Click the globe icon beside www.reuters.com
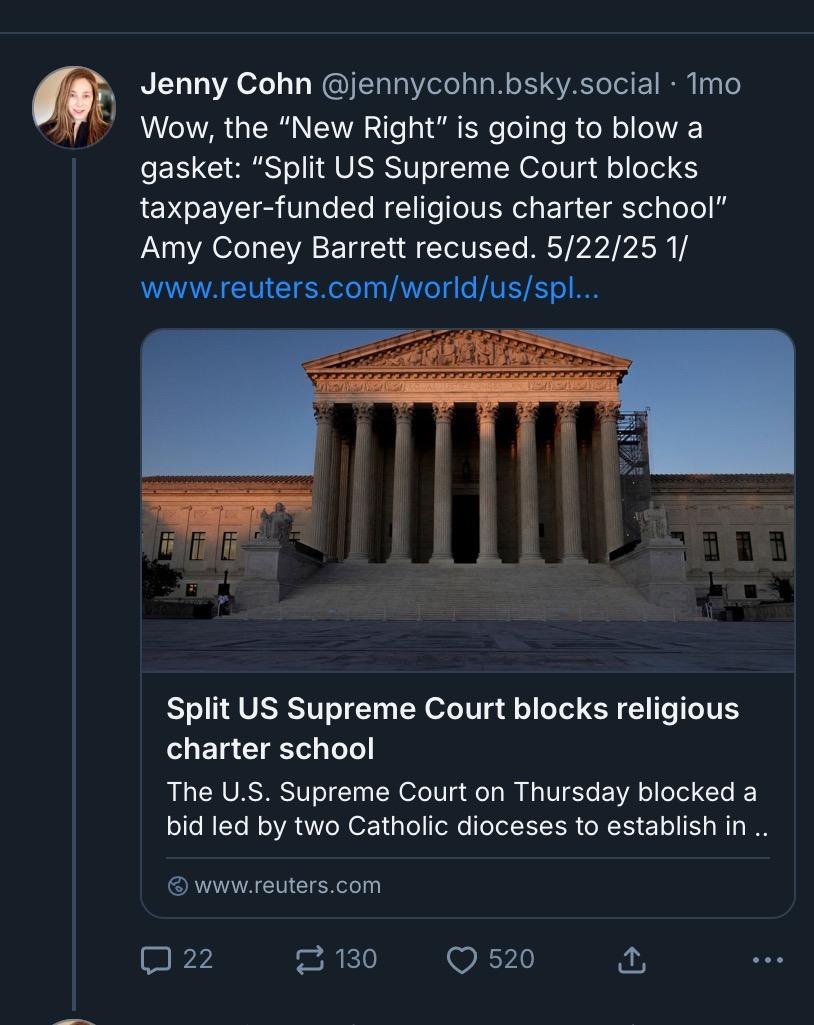The image size is (814, 1025). tap(177, 886)
